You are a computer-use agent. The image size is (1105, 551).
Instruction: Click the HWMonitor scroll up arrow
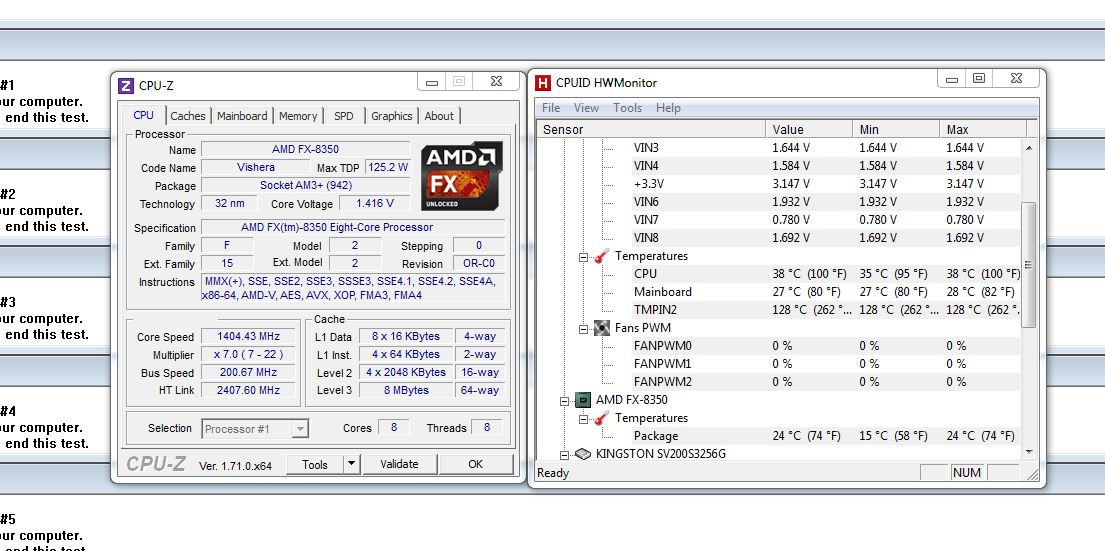tap(1028, 147)
